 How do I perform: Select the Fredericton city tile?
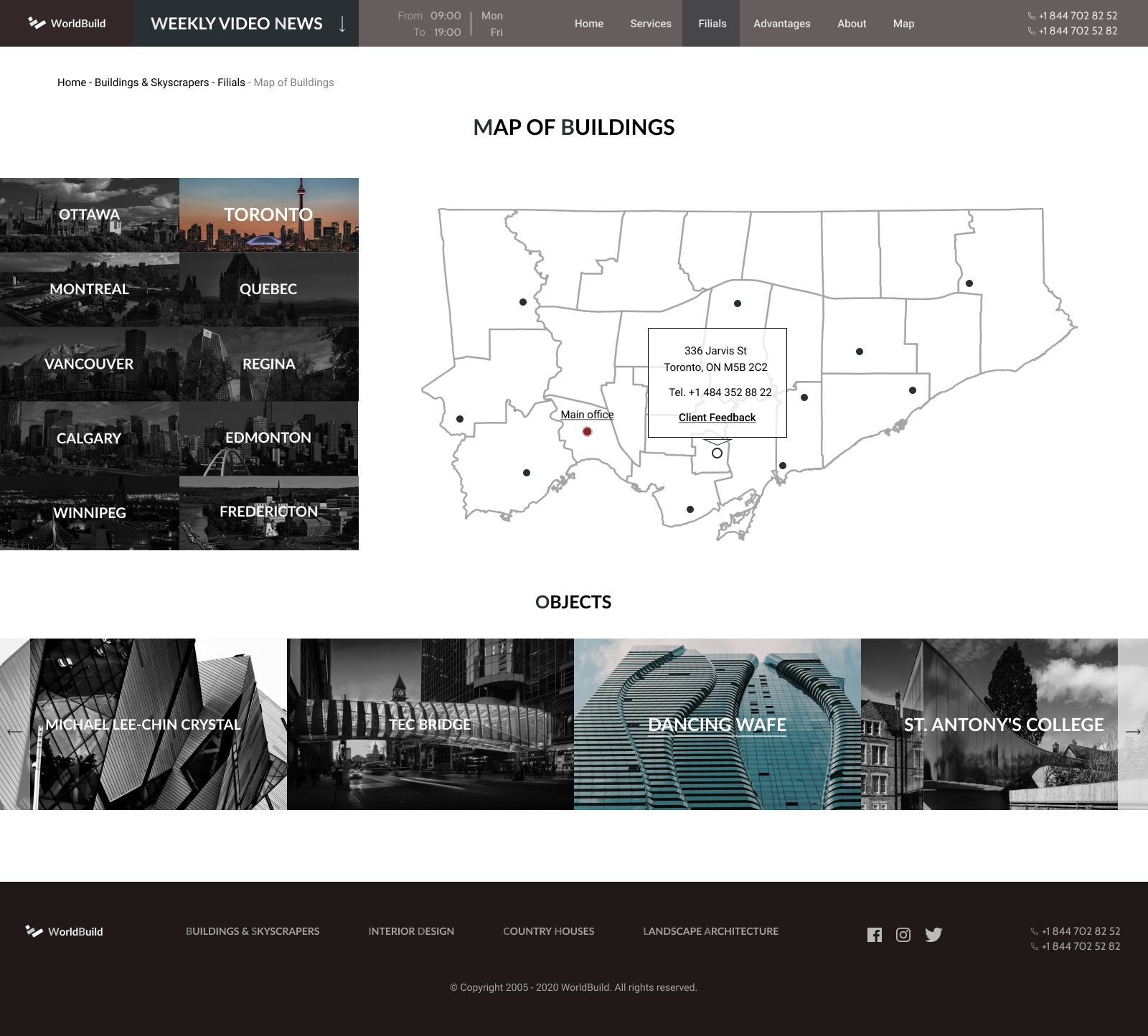[269, 513]
